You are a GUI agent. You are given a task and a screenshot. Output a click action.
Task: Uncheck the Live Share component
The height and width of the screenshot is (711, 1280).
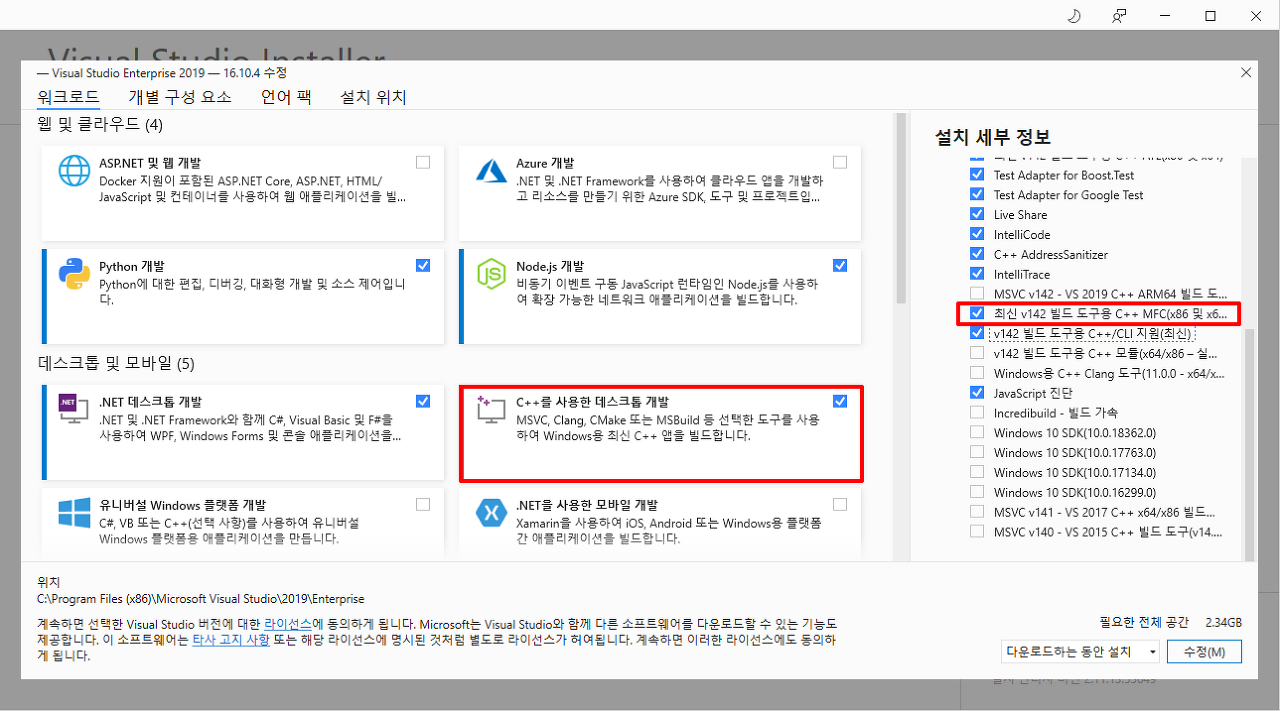[x=977, y=214]
